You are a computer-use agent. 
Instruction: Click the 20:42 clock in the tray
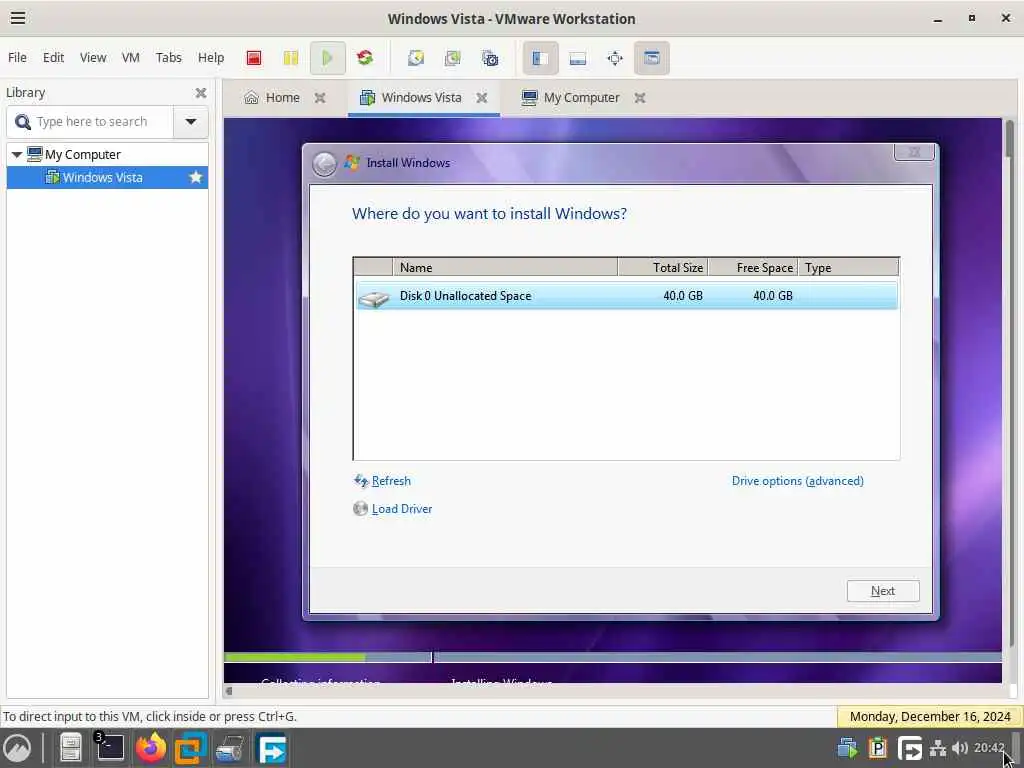click(988, 748)
